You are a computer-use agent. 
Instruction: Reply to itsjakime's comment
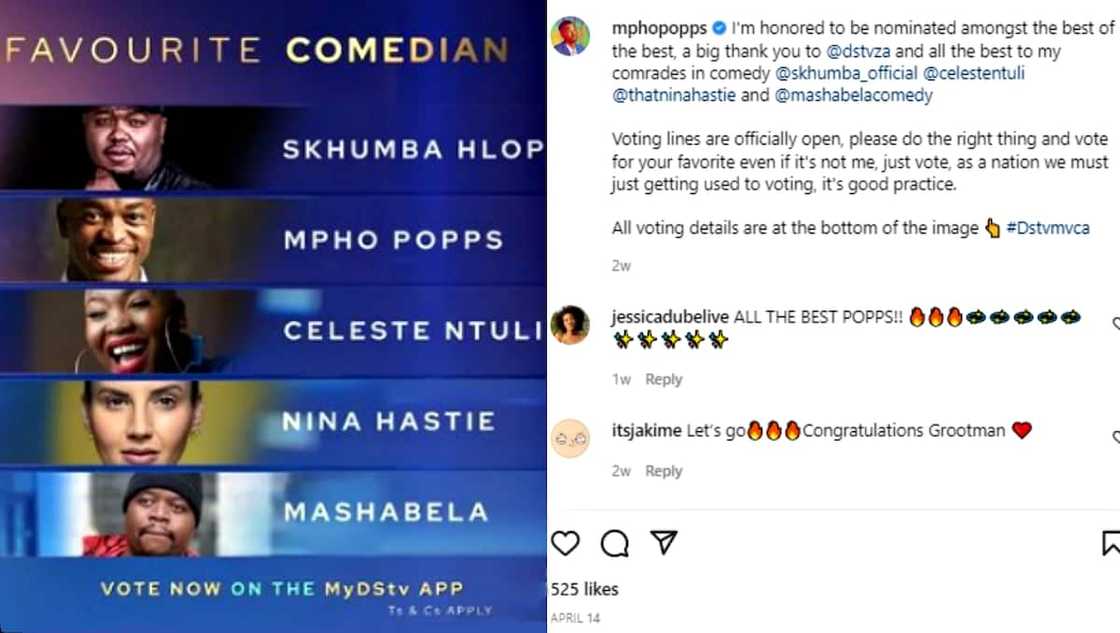coord(663,471)
